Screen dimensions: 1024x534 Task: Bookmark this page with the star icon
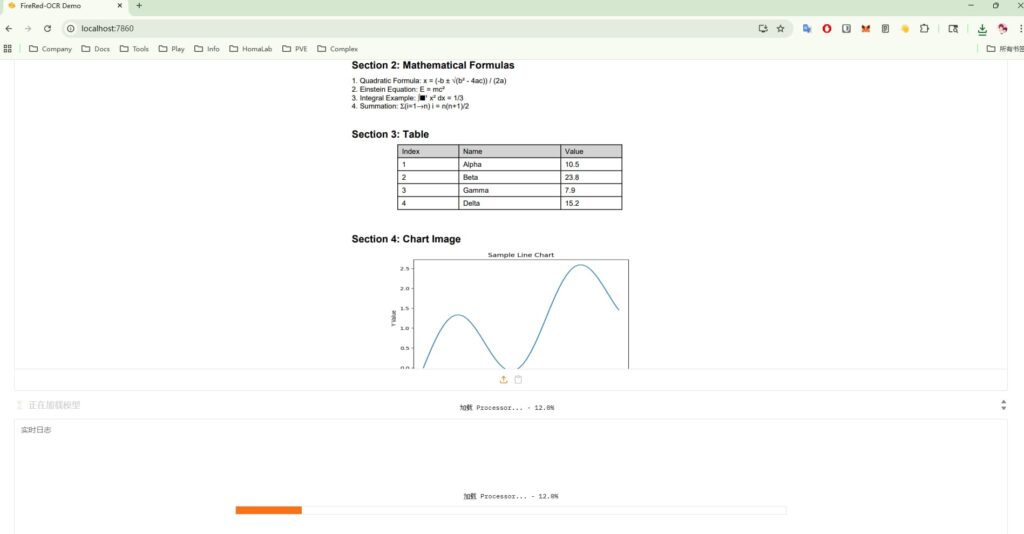pyautogui.click(x=780, y=29)
